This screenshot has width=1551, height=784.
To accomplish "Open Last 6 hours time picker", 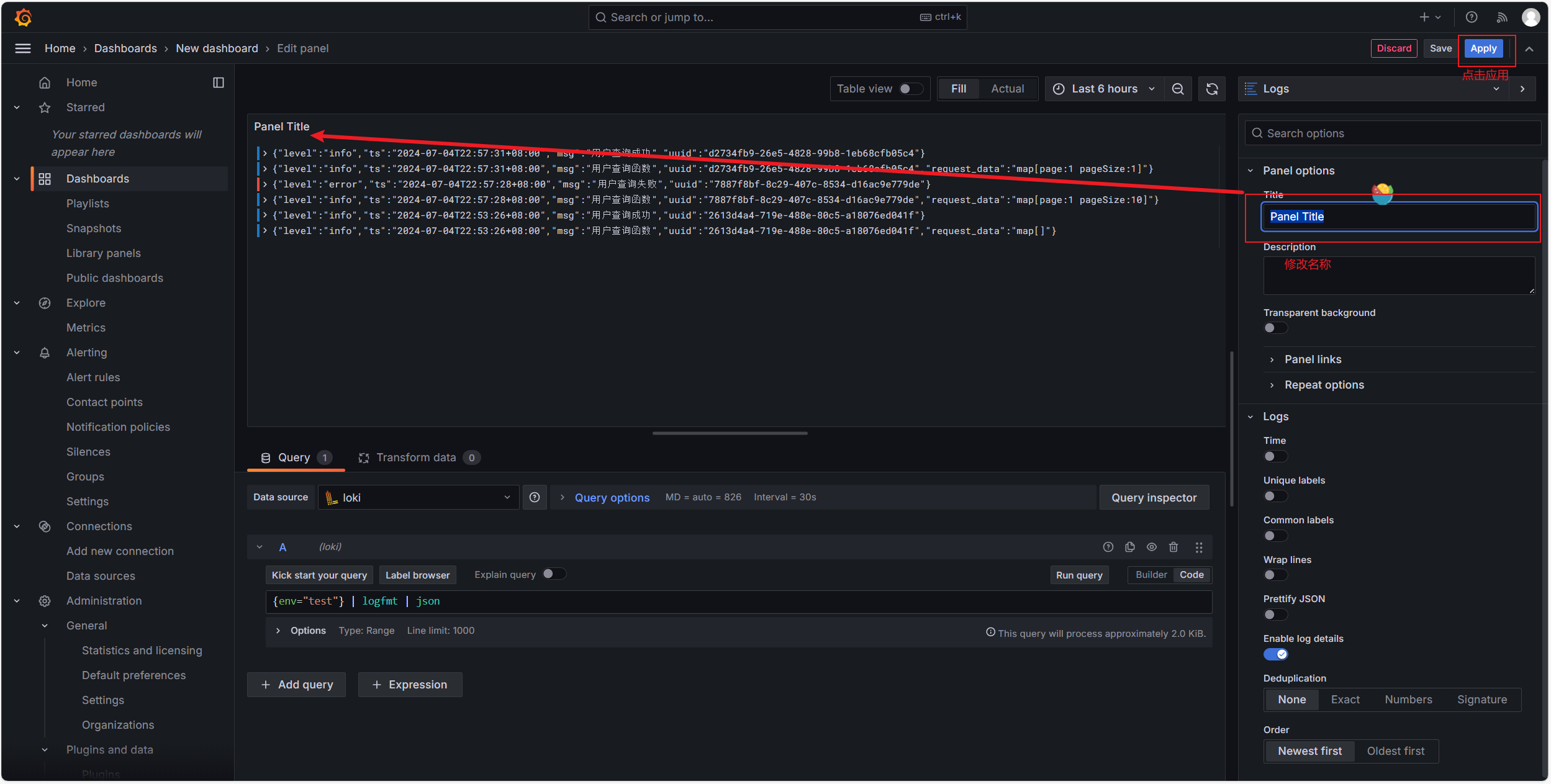I will click(x=1105, y=89).
